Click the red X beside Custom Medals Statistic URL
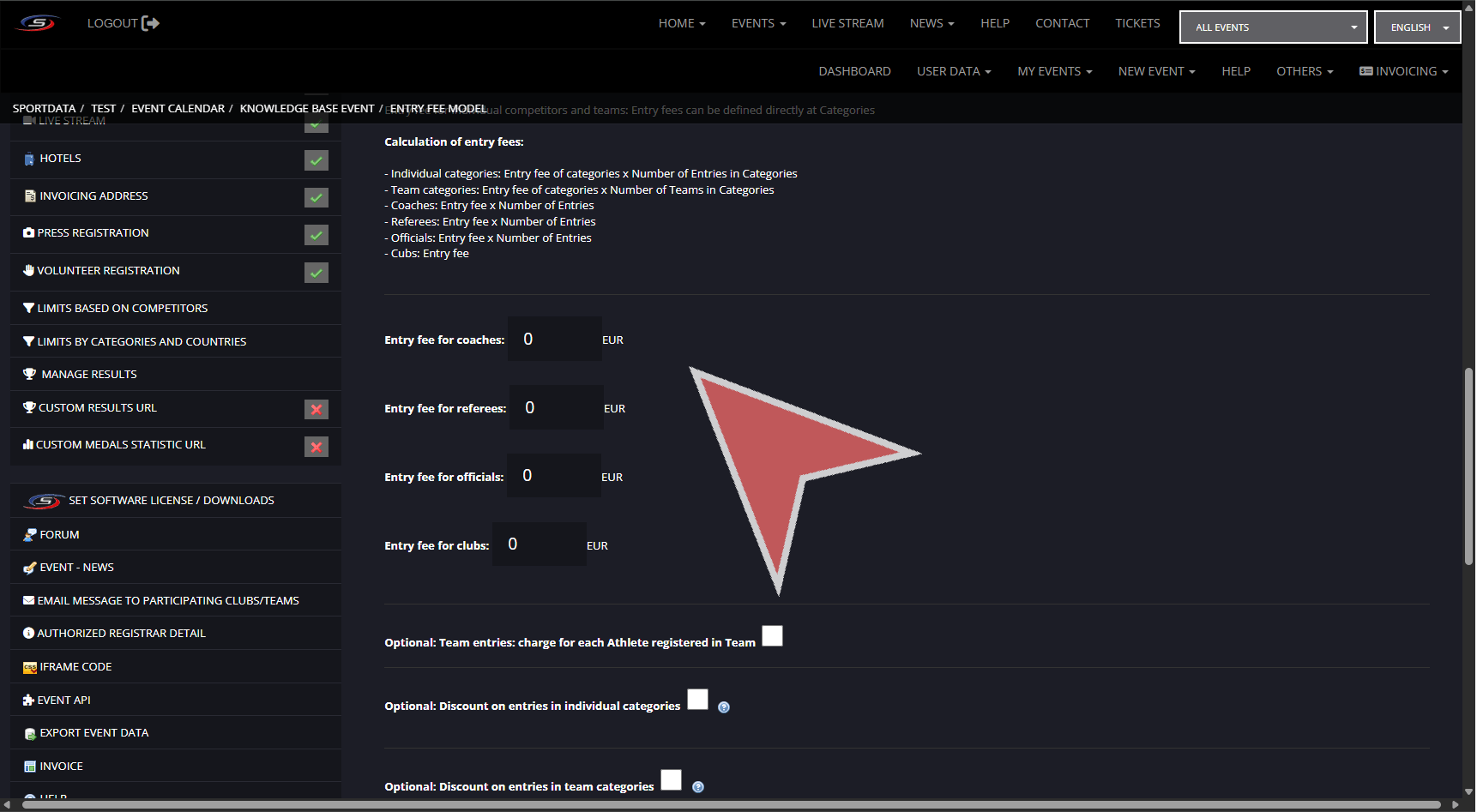The image size is (1477, 812). [x=316, y=447]
